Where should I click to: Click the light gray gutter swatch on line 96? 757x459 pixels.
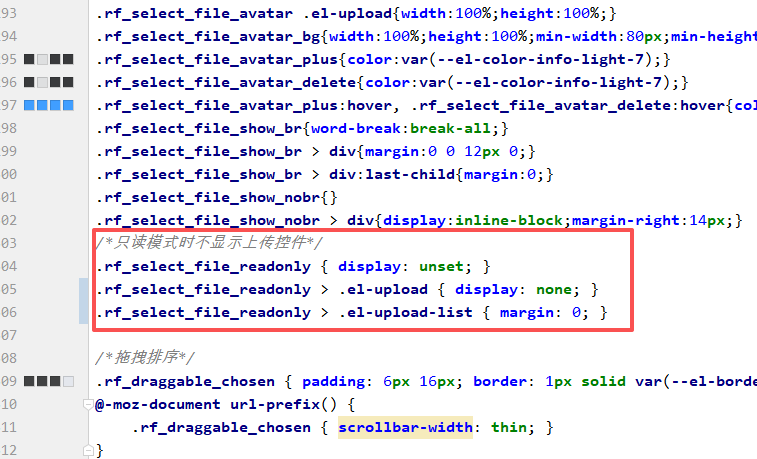click(42, 82)
